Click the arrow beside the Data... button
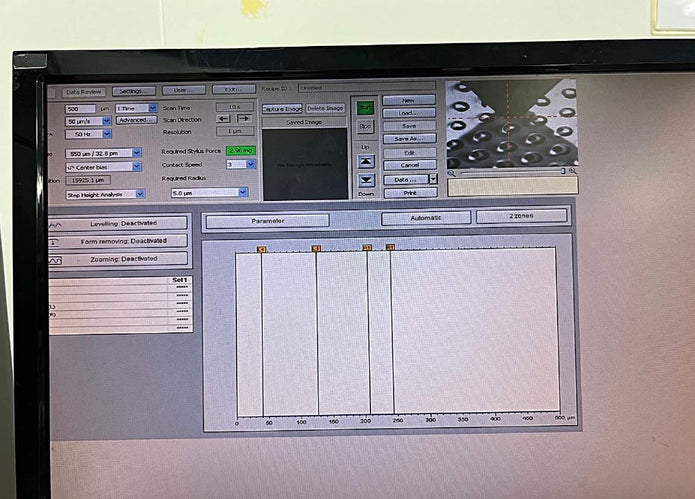Screen dimensions: 695x499 pos(433,179)
